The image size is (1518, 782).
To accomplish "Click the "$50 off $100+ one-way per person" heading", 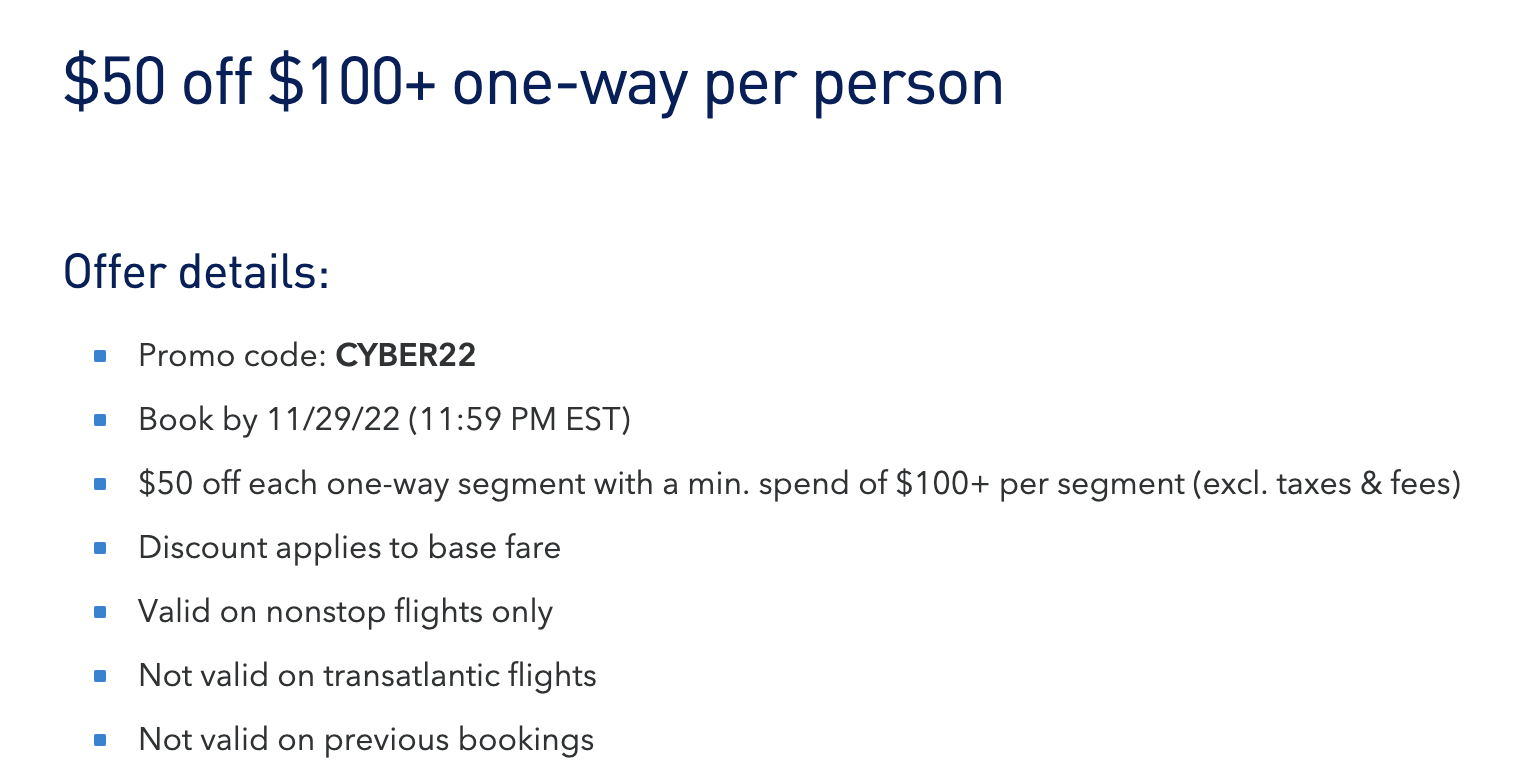I will [x=533, y=84].
